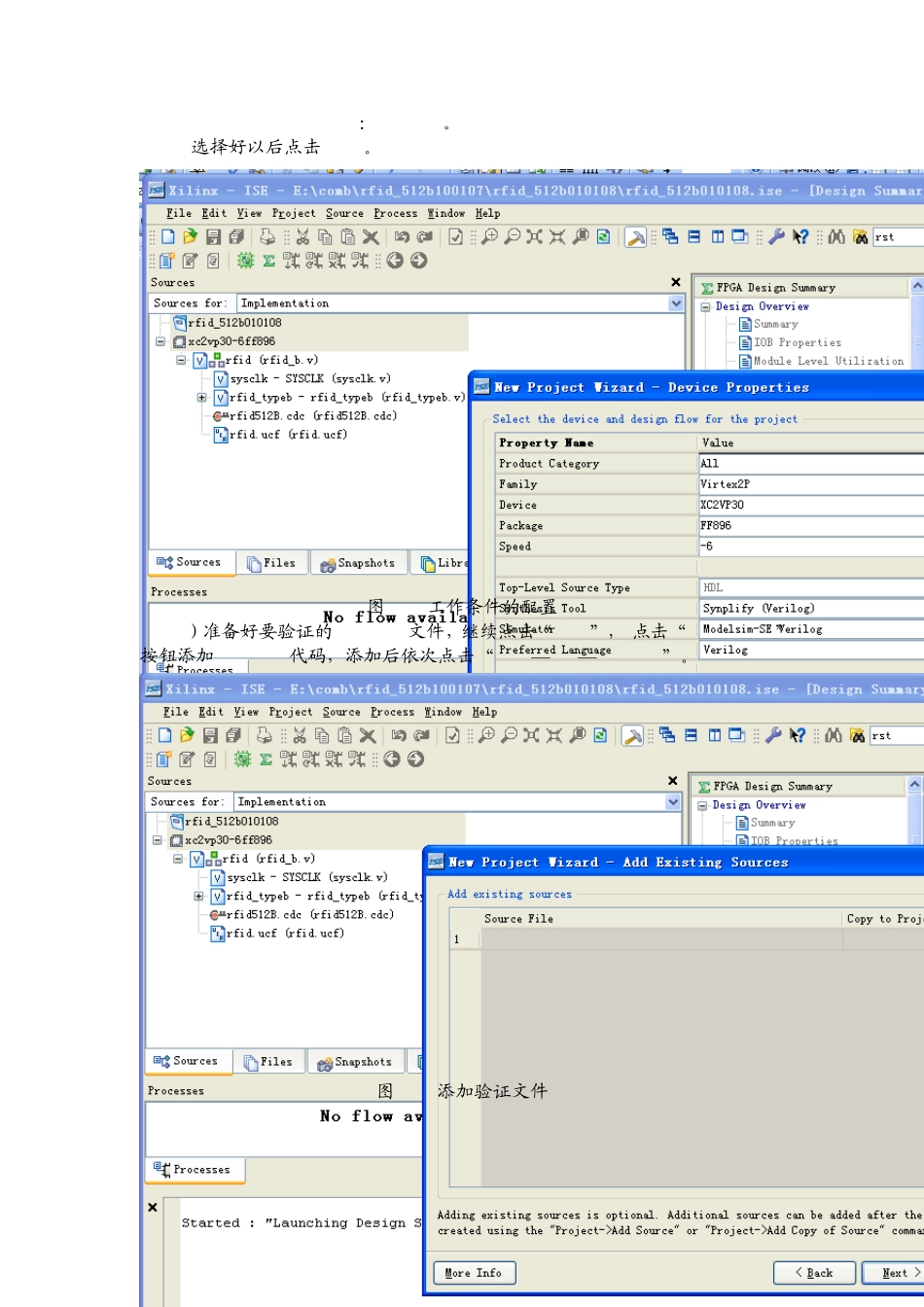
Task: Open Help menu in lower ISE window
Action: coord(484,712)
